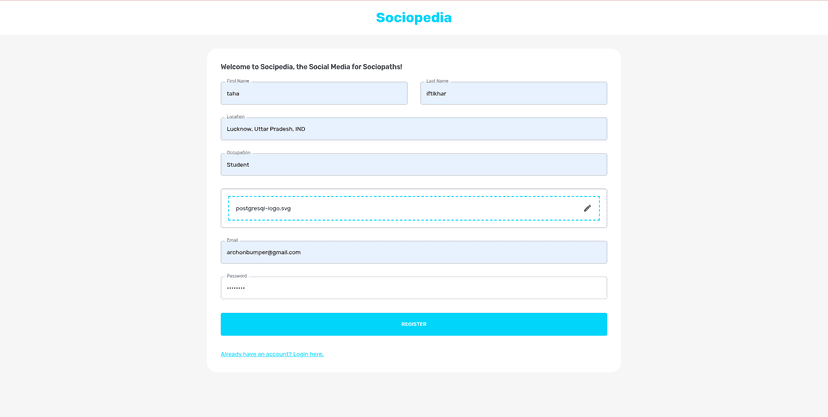The height and width of the screenshot is (417, 828).
Task: Click the Sociopedia logo title
Action: [x=414, y=17]
